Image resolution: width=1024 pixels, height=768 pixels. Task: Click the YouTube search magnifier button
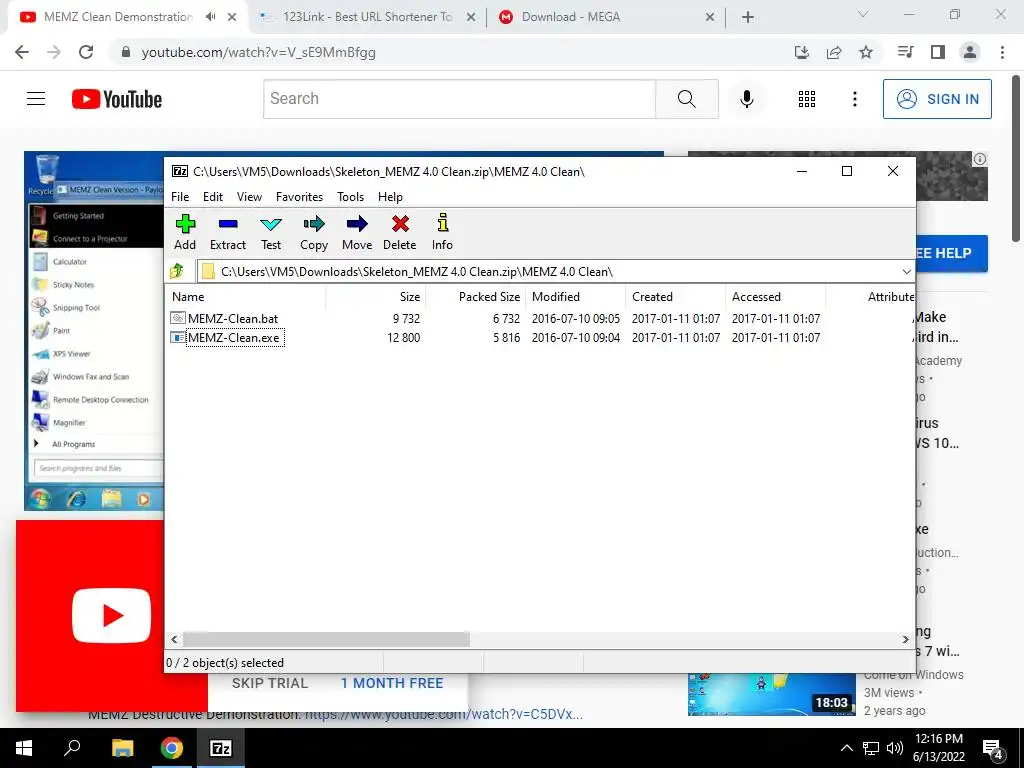tap(686, 99)
